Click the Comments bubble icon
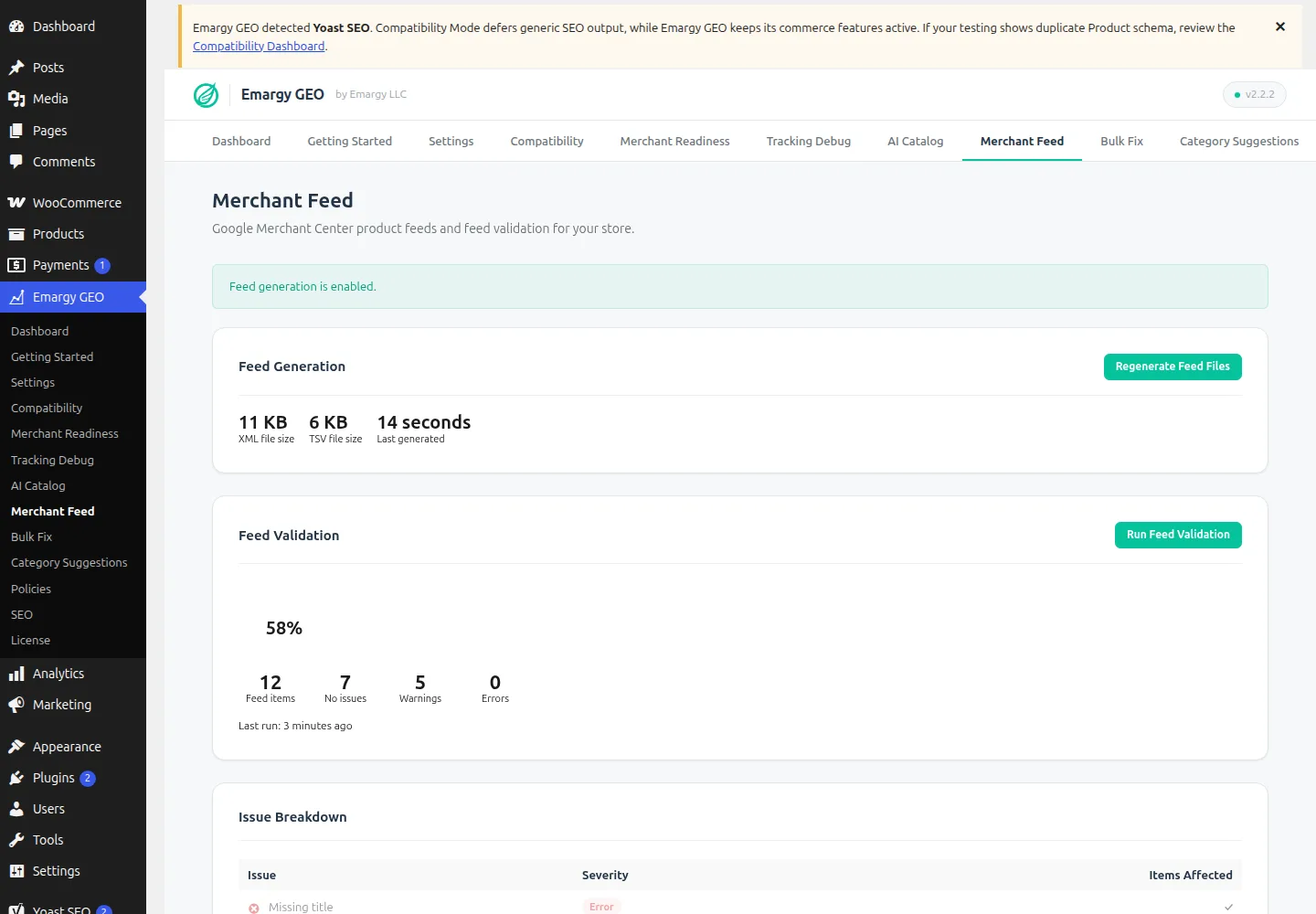The image size is (1316, 914). pos(16,162)
